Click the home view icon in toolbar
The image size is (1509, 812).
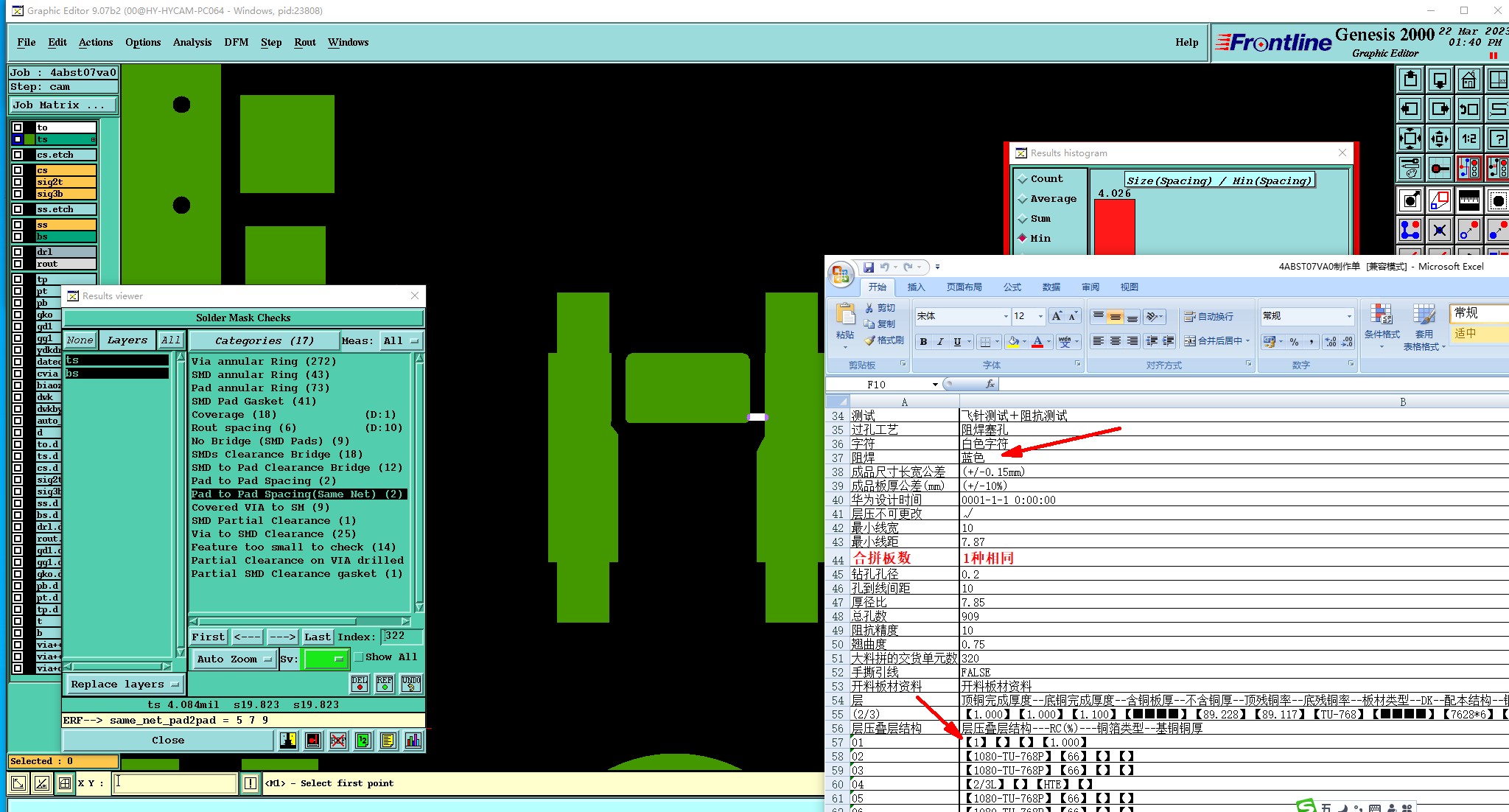[1468, 80]
